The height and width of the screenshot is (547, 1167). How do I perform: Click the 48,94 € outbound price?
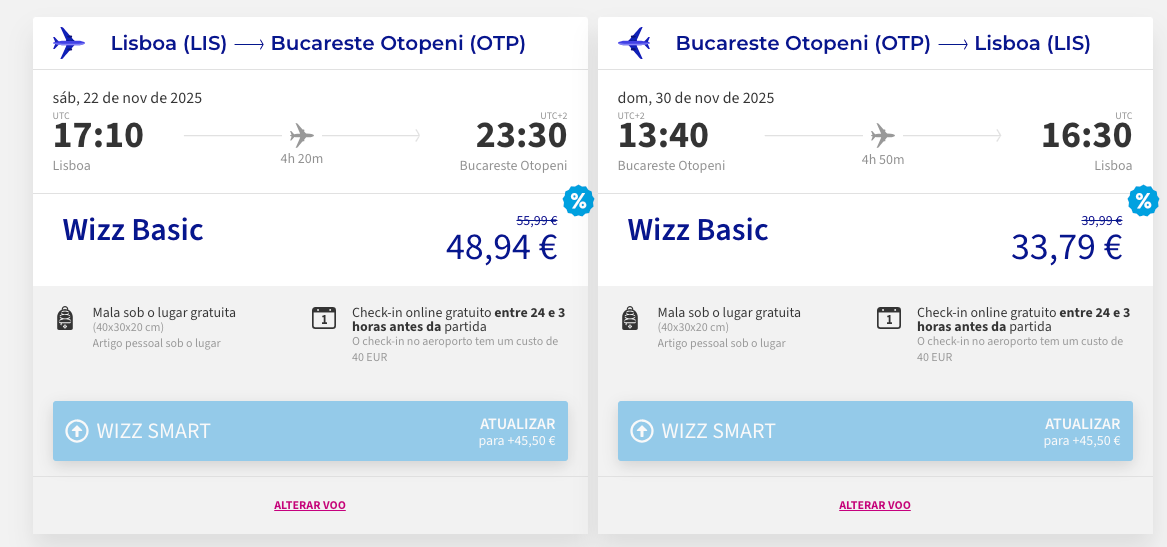(x=501, y=247)
